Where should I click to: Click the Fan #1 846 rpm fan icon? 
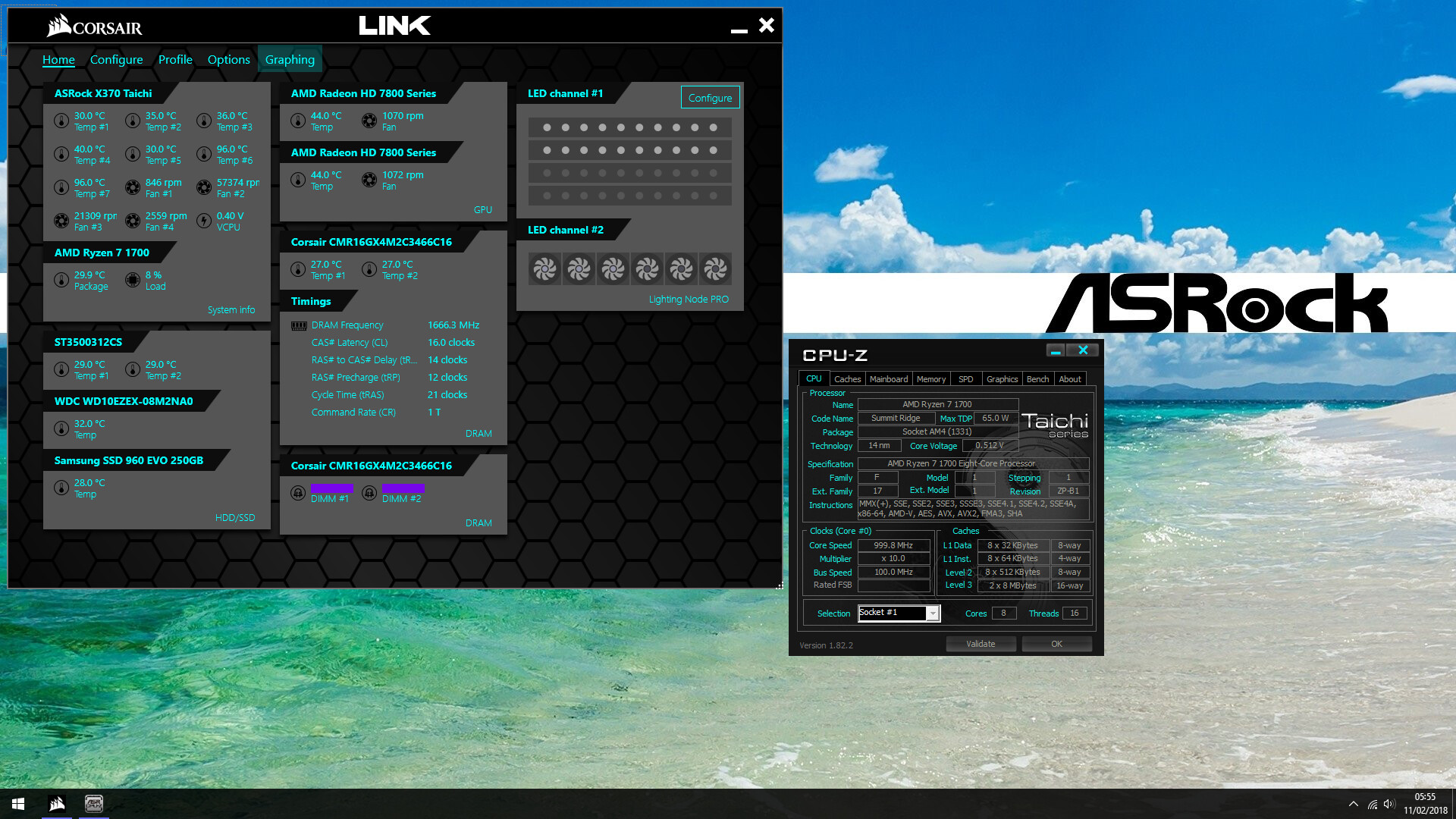coord(133,187)
